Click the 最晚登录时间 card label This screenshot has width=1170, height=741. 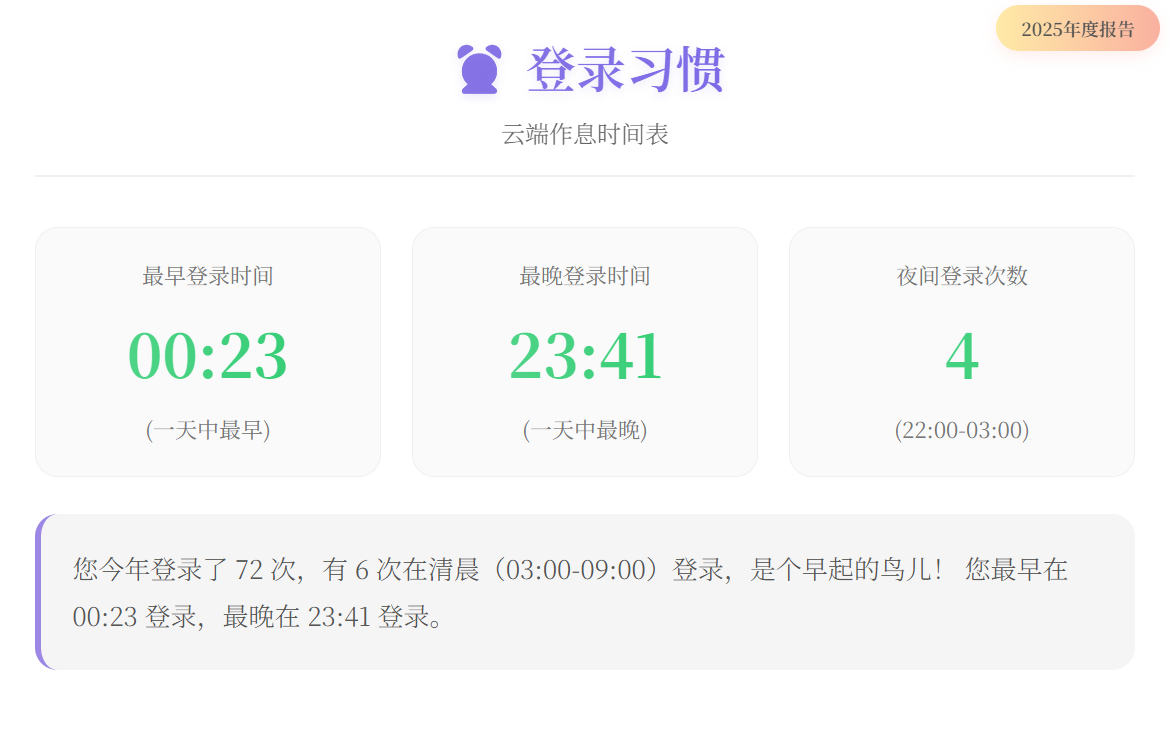click(585, 276)
